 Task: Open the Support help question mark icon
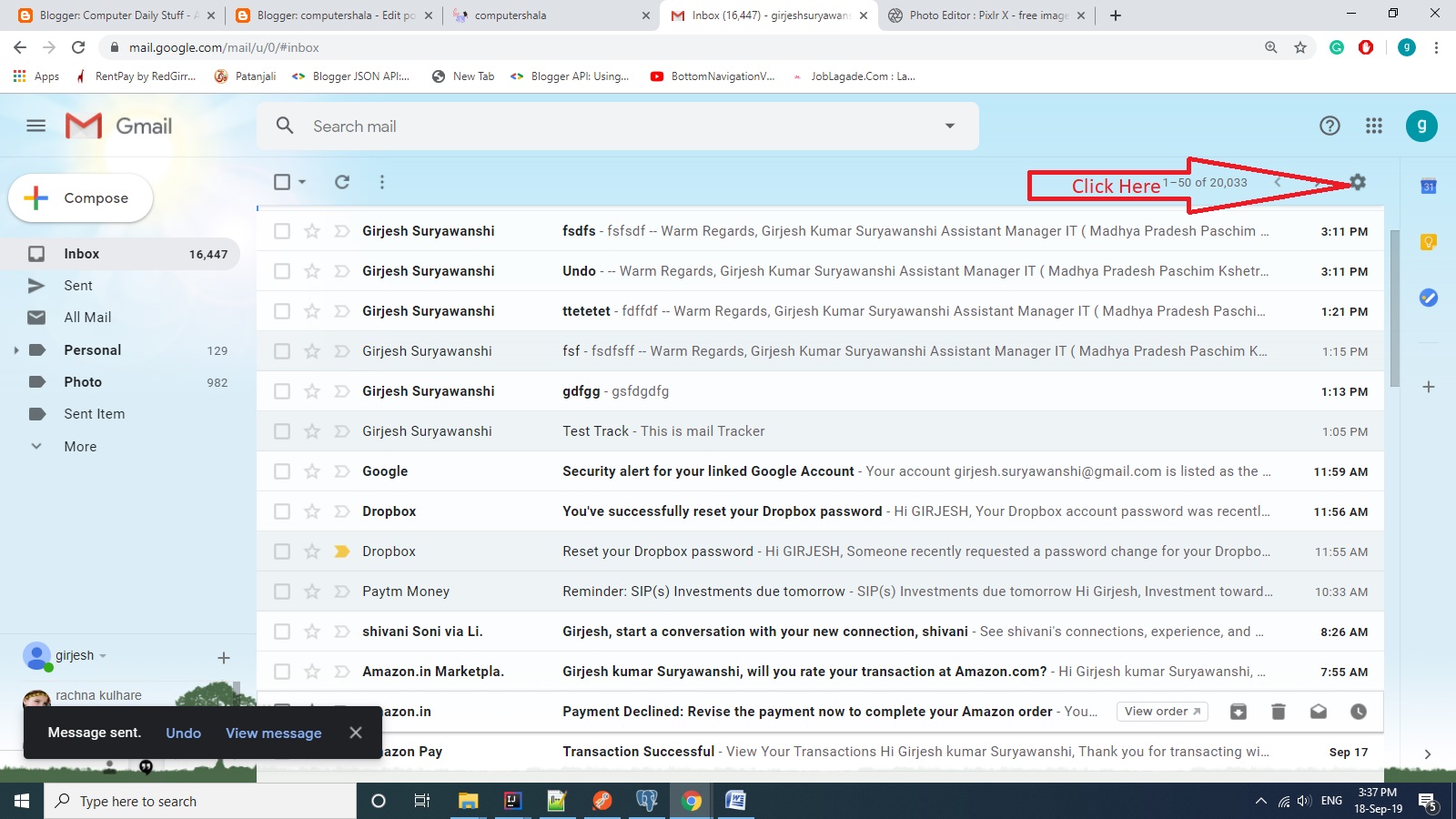pos(1330,126)
